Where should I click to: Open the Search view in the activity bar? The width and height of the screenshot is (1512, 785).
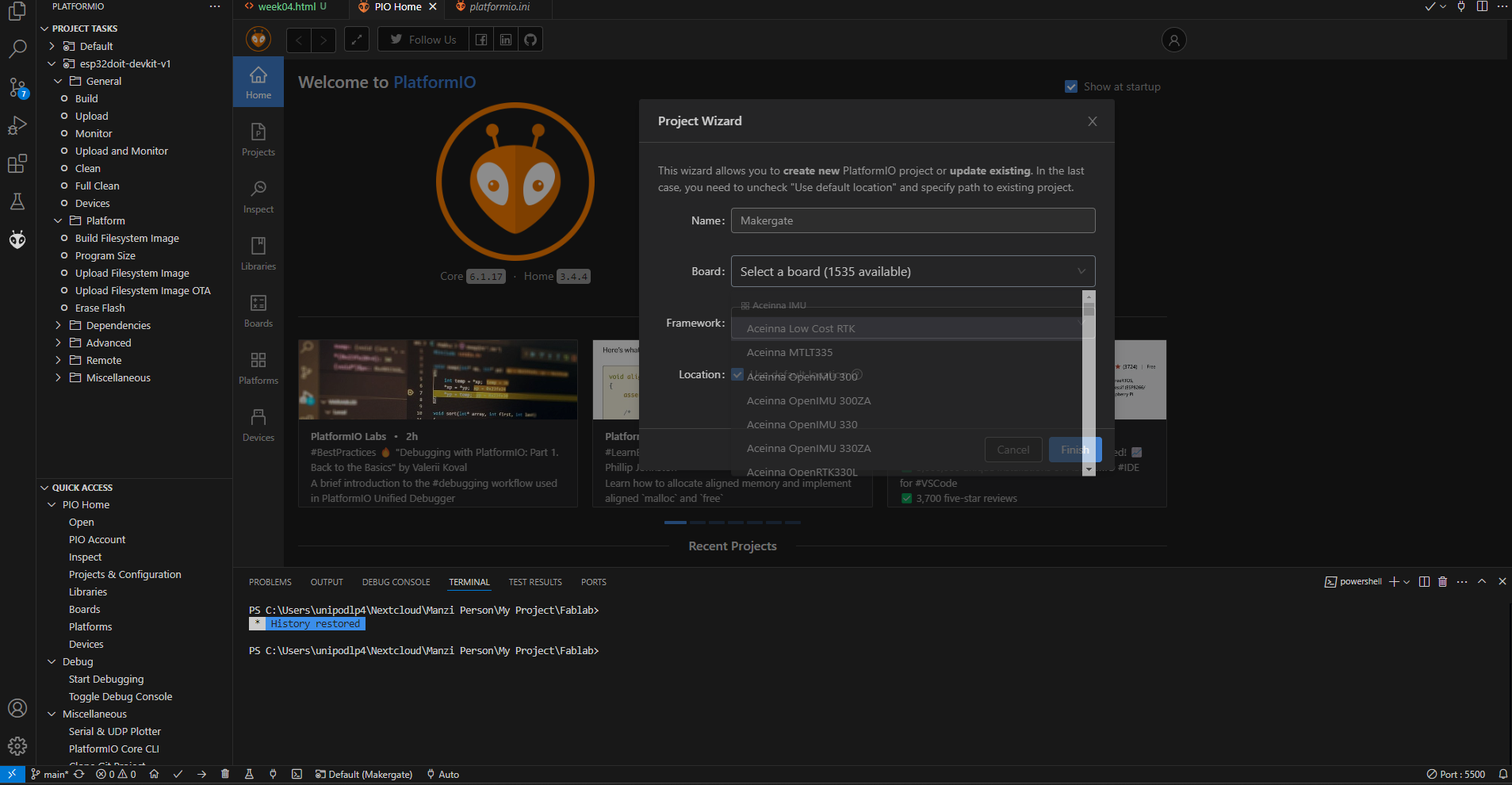pyautogui.click(x=17, y=49)
